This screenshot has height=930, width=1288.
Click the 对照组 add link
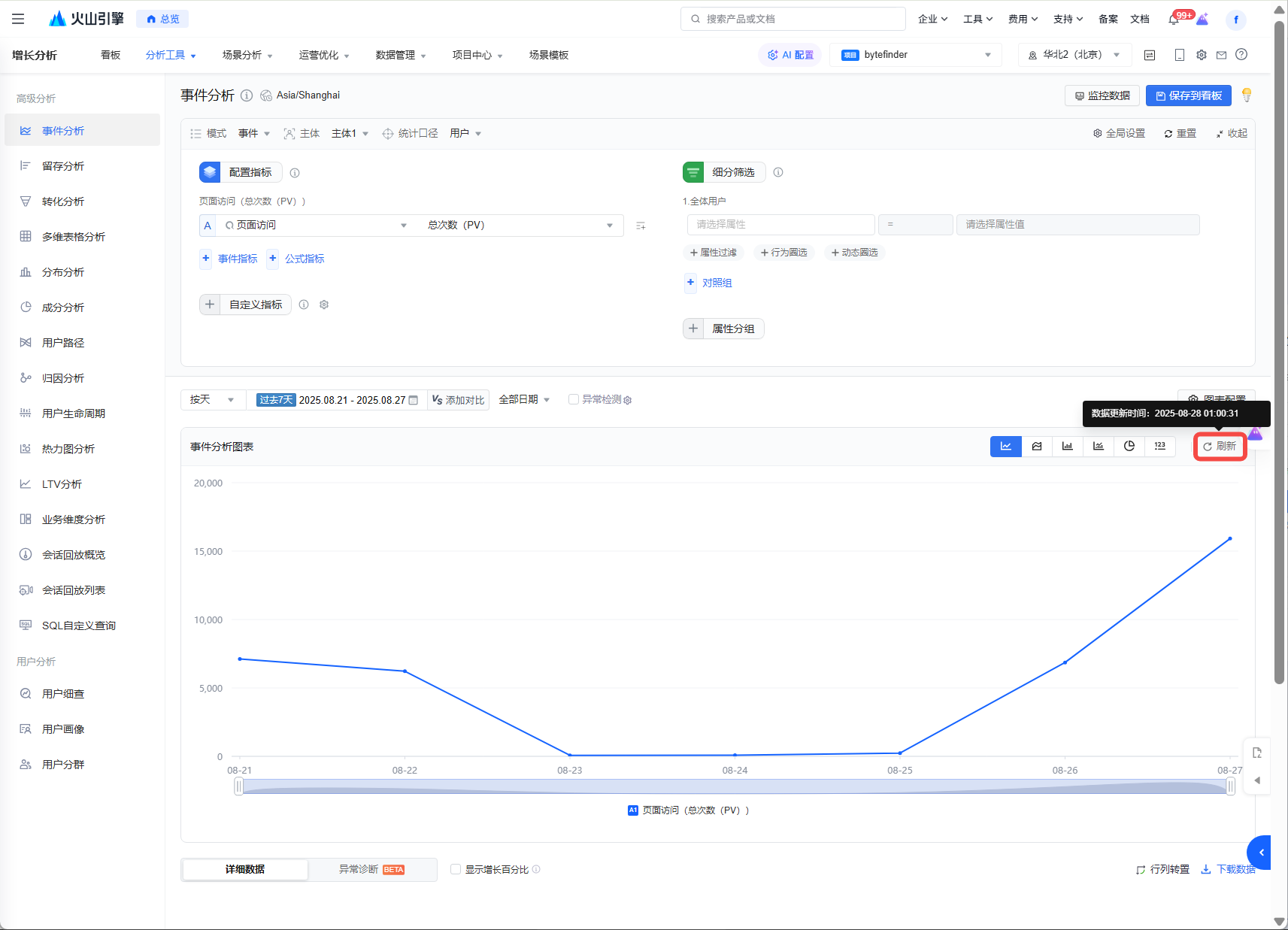pyautogui.click(x=709, y=283)
